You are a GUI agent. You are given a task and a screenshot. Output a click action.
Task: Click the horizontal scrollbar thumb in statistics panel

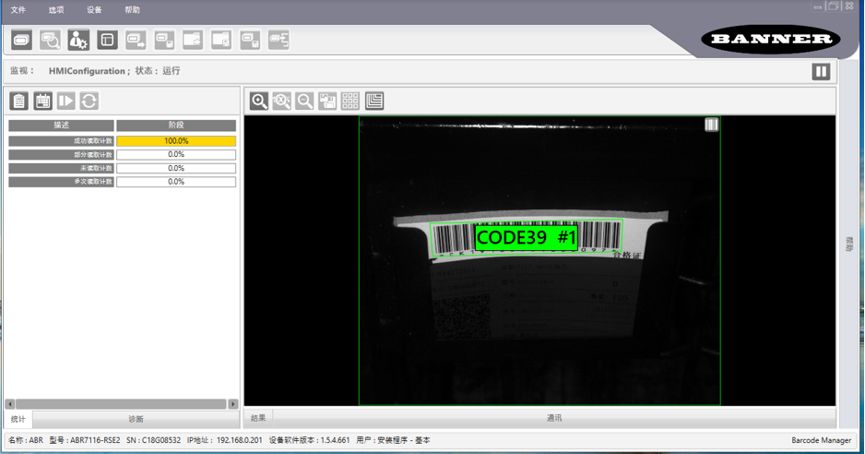click(121, 404)
